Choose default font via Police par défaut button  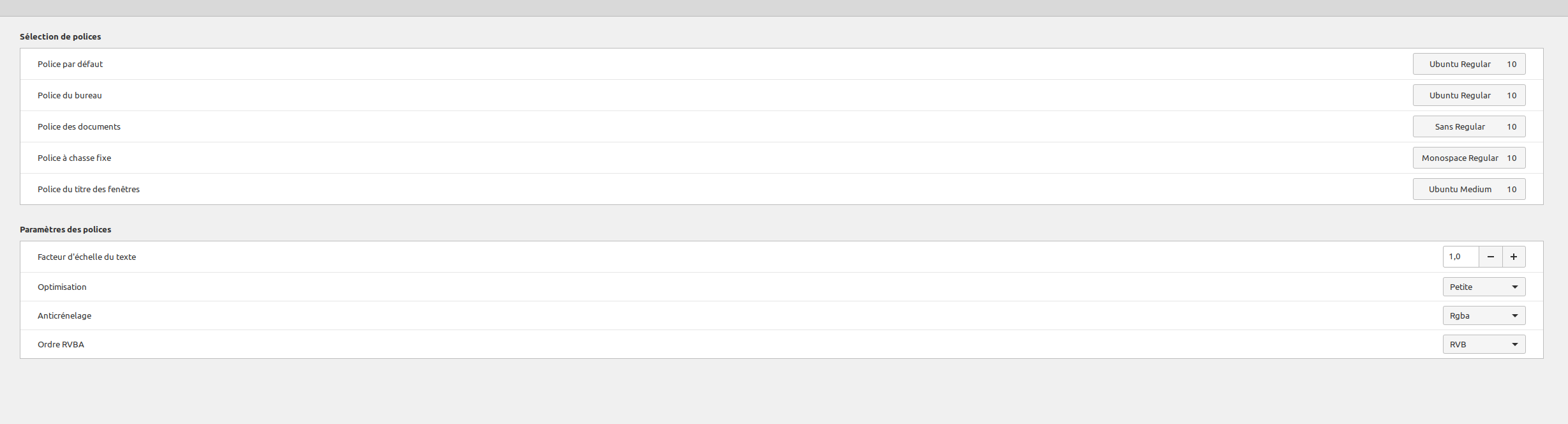1468,64
